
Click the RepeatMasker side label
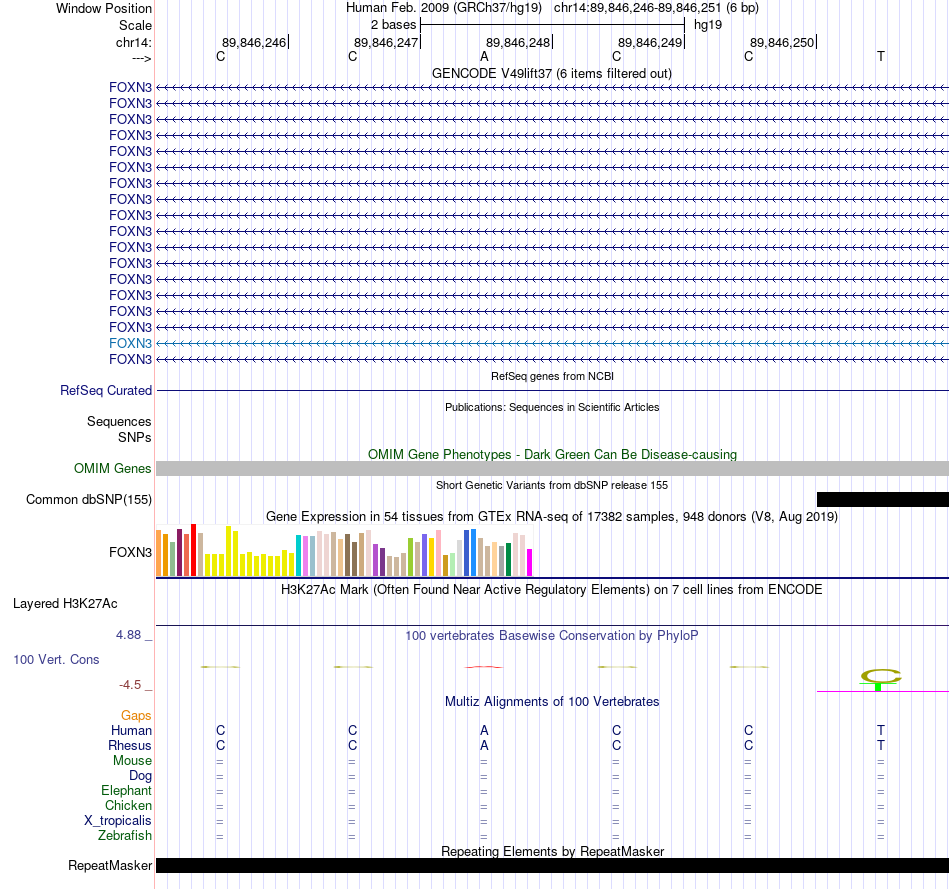(x=110, y=865)
